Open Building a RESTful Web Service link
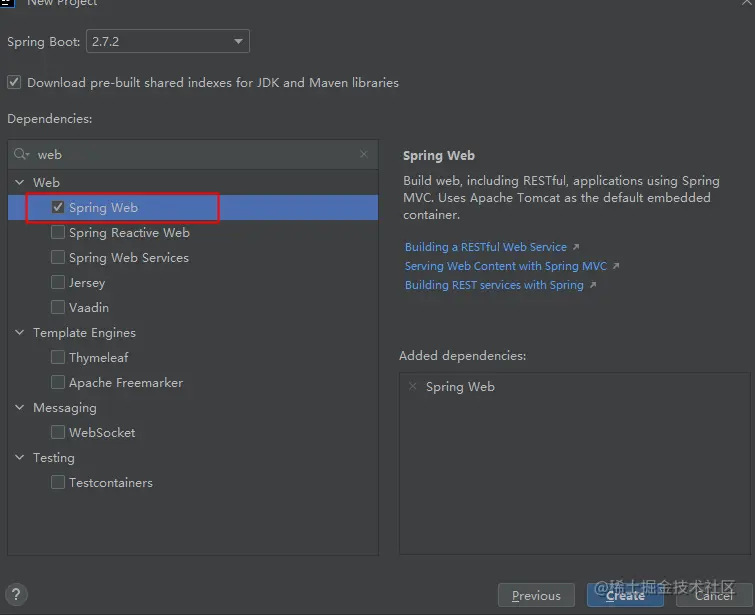The height and width of the screenshot is (615, 755). (486, 247)
